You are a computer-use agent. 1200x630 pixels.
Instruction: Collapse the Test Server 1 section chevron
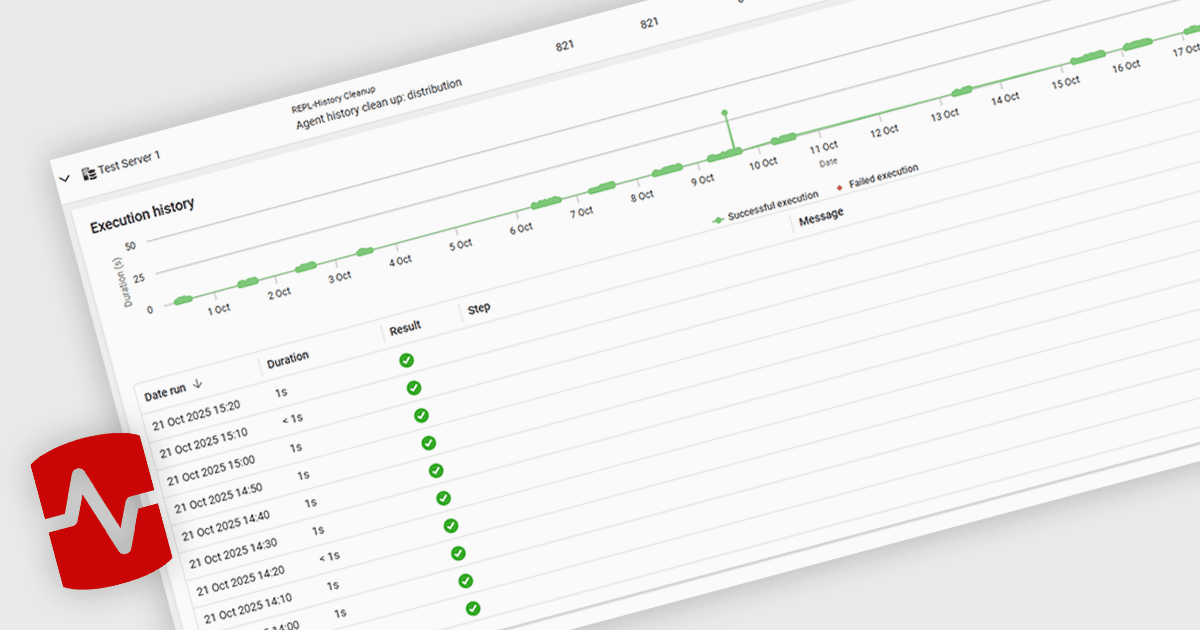click(x=65, y=178)
